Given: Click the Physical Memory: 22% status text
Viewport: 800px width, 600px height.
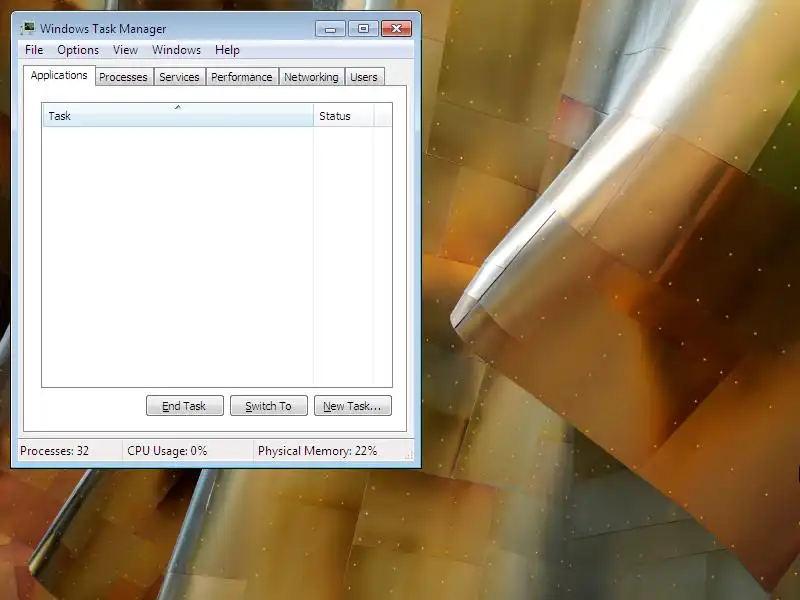Looking at the screenshot, I should 317,451.
